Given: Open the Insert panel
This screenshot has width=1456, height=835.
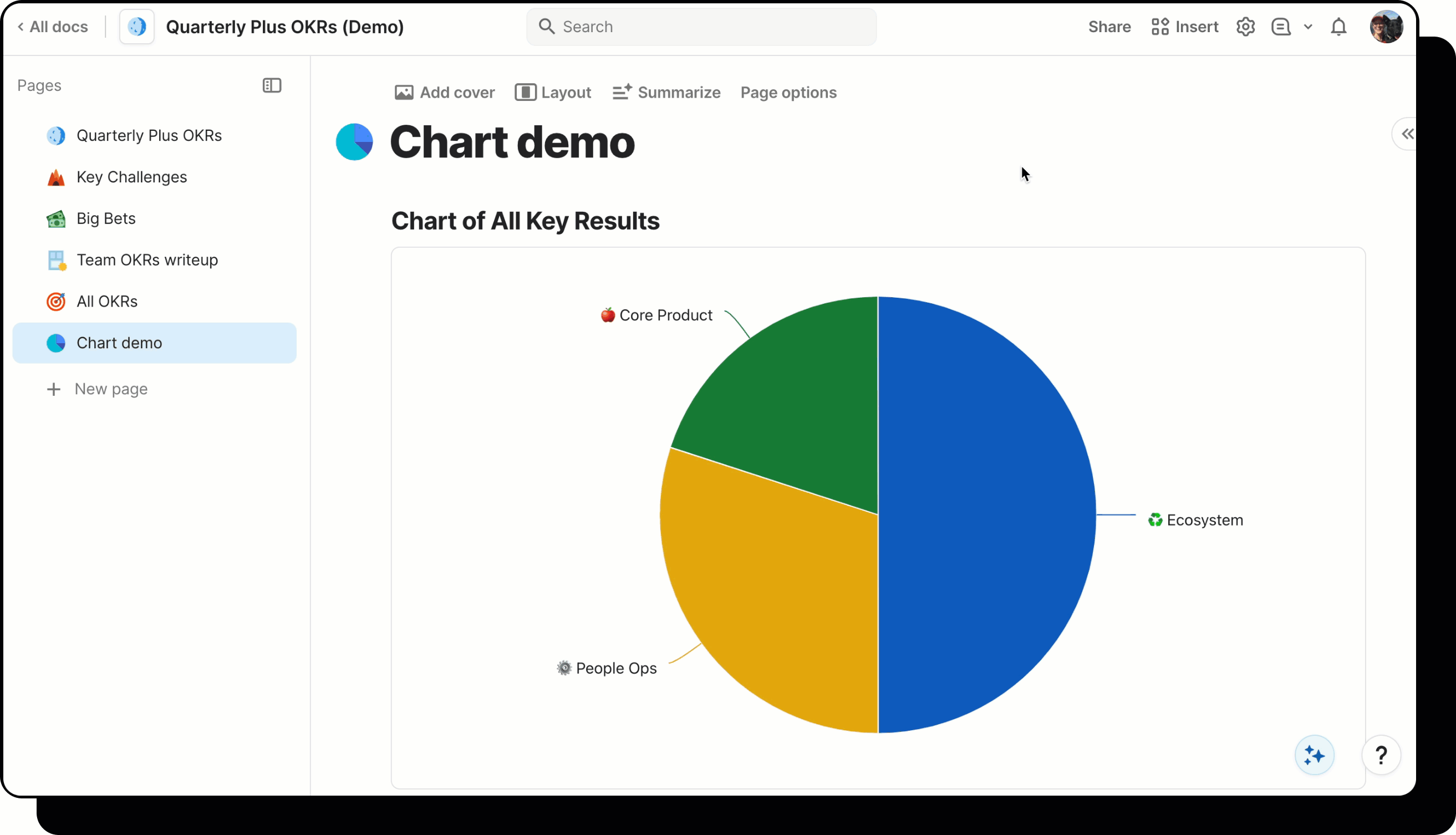Looking at the screenshot, I should [1184, 27].
